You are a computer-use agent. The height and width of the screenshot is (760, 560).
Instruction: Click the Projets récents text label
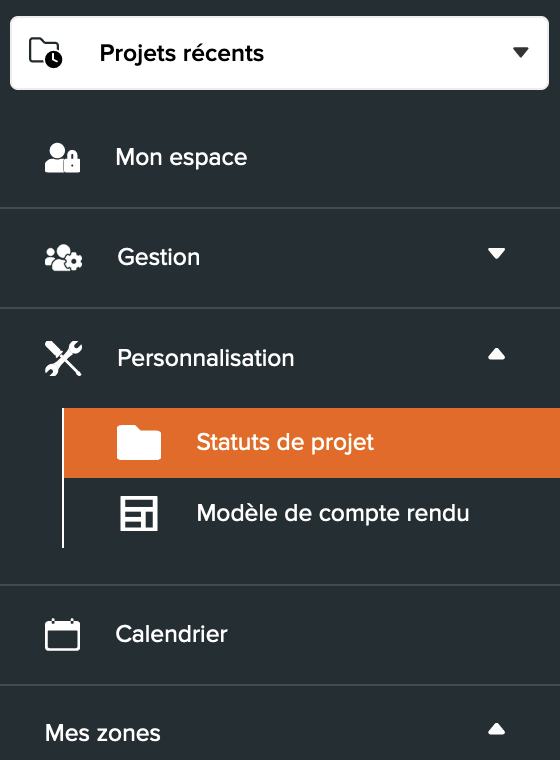click(182, 53)
